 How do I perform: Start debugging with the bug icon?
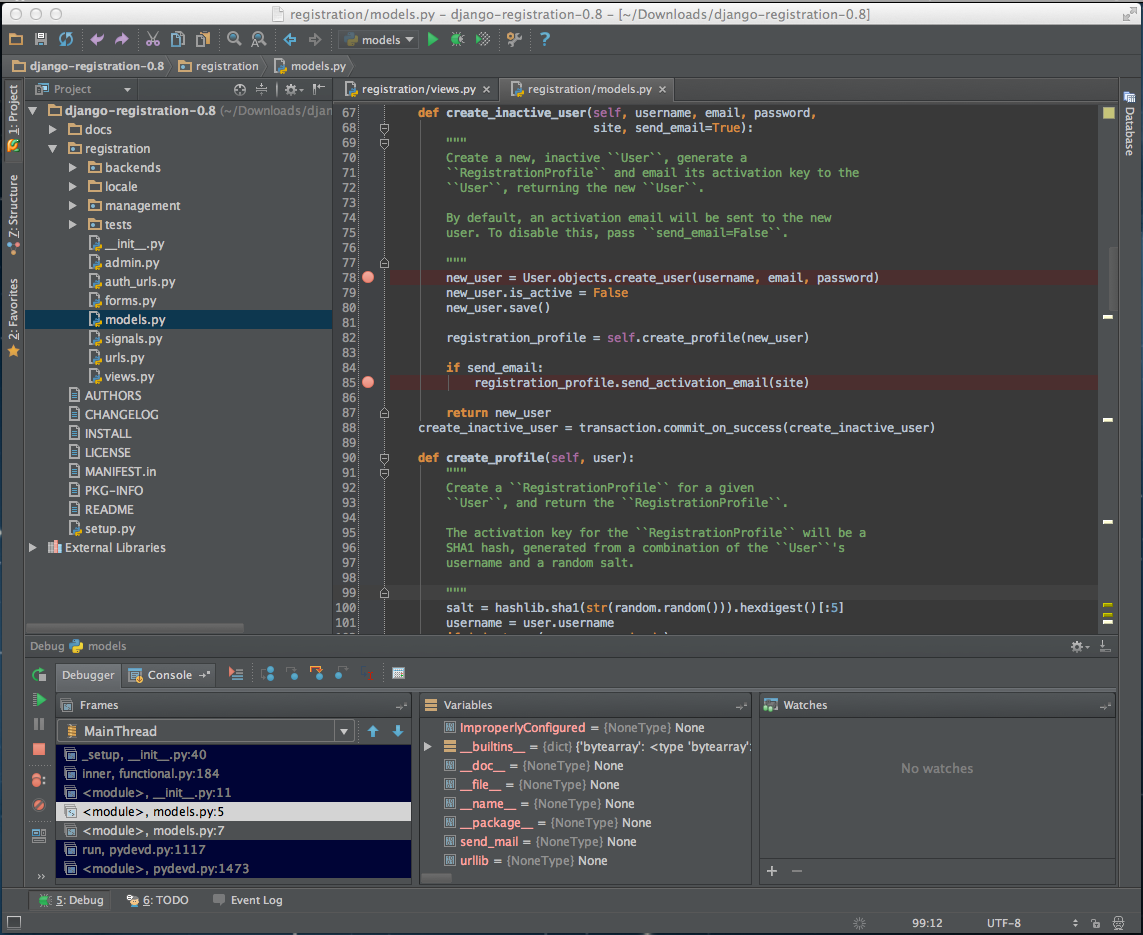click(457, 39)
